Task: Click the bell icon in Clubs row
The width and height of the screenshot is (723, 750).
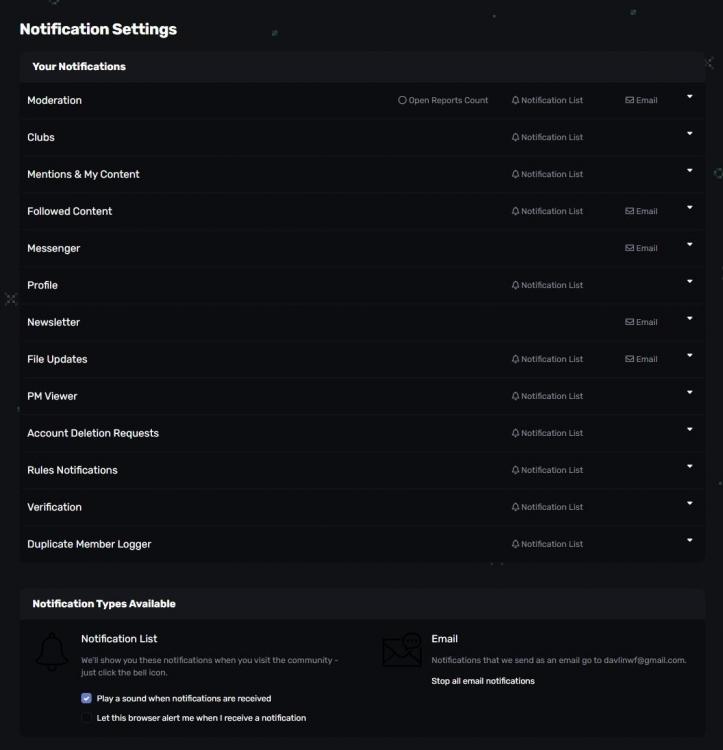Action: click(515, 138)
